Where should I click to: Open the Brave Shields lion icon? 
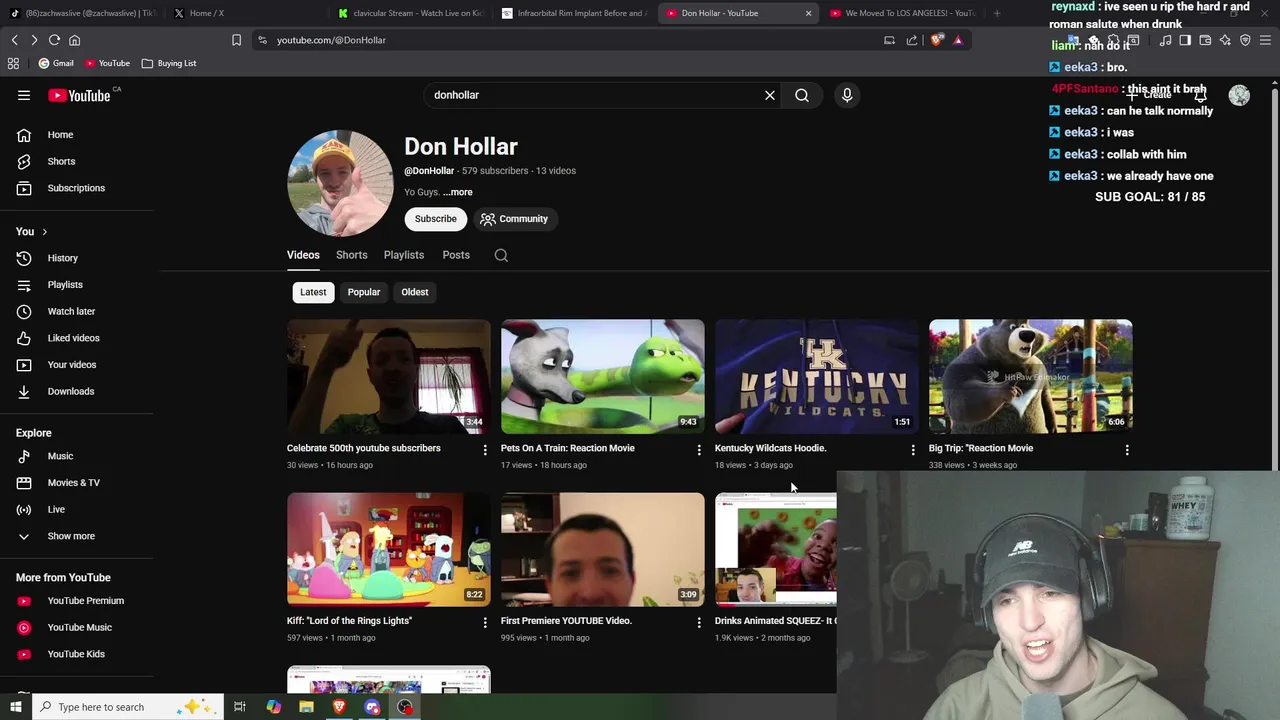click(937, 40)
